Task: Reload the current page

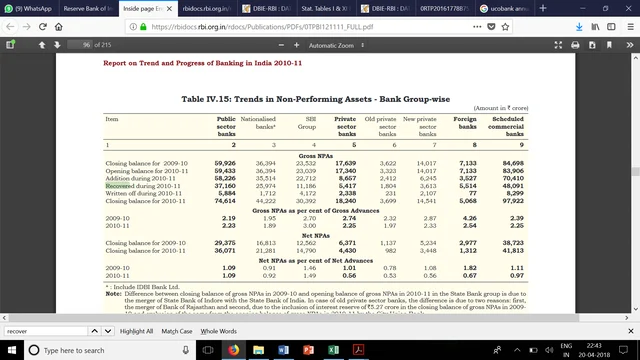Action: [x=43, y=27]
